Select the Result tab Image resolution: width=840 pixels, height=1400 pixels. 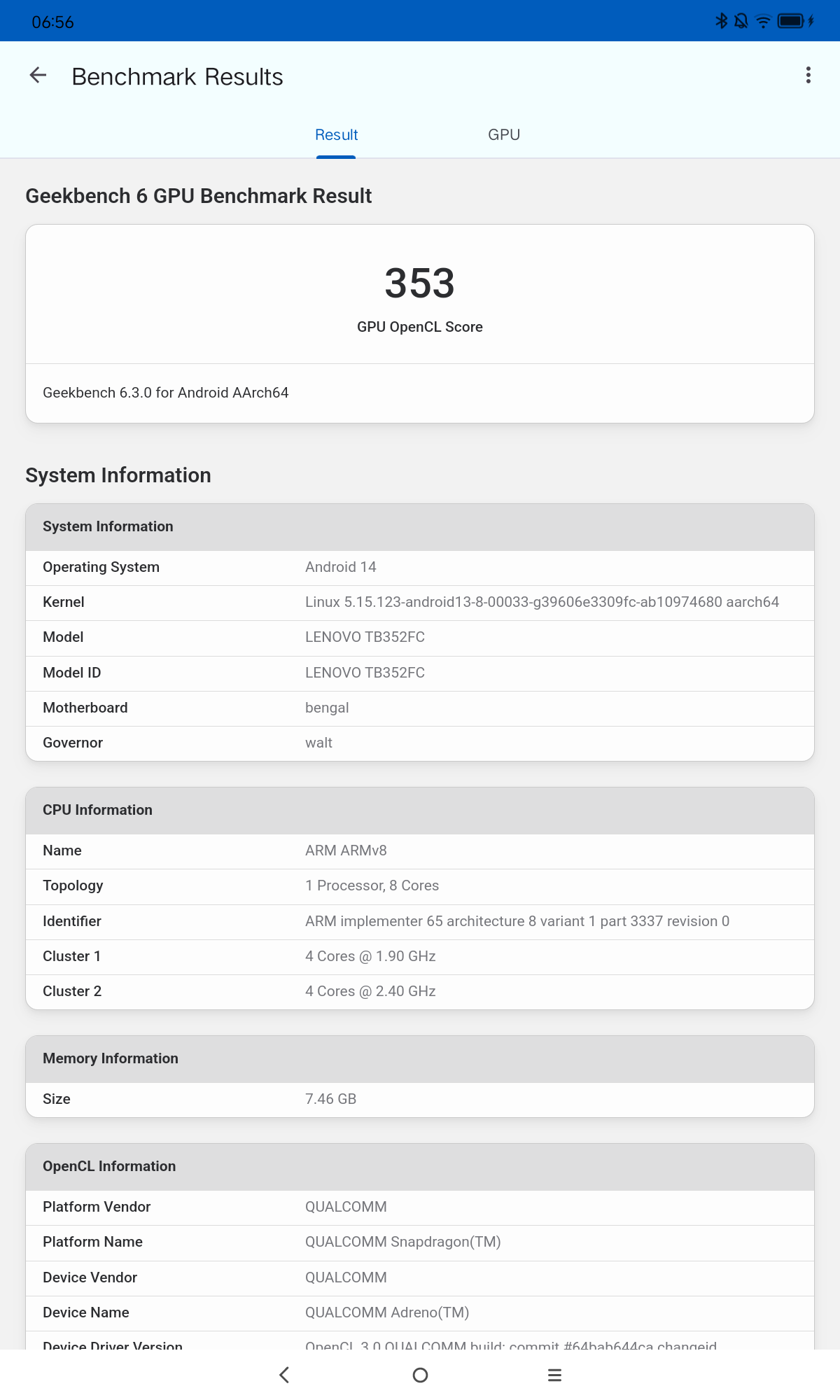(x=336, y=134)
